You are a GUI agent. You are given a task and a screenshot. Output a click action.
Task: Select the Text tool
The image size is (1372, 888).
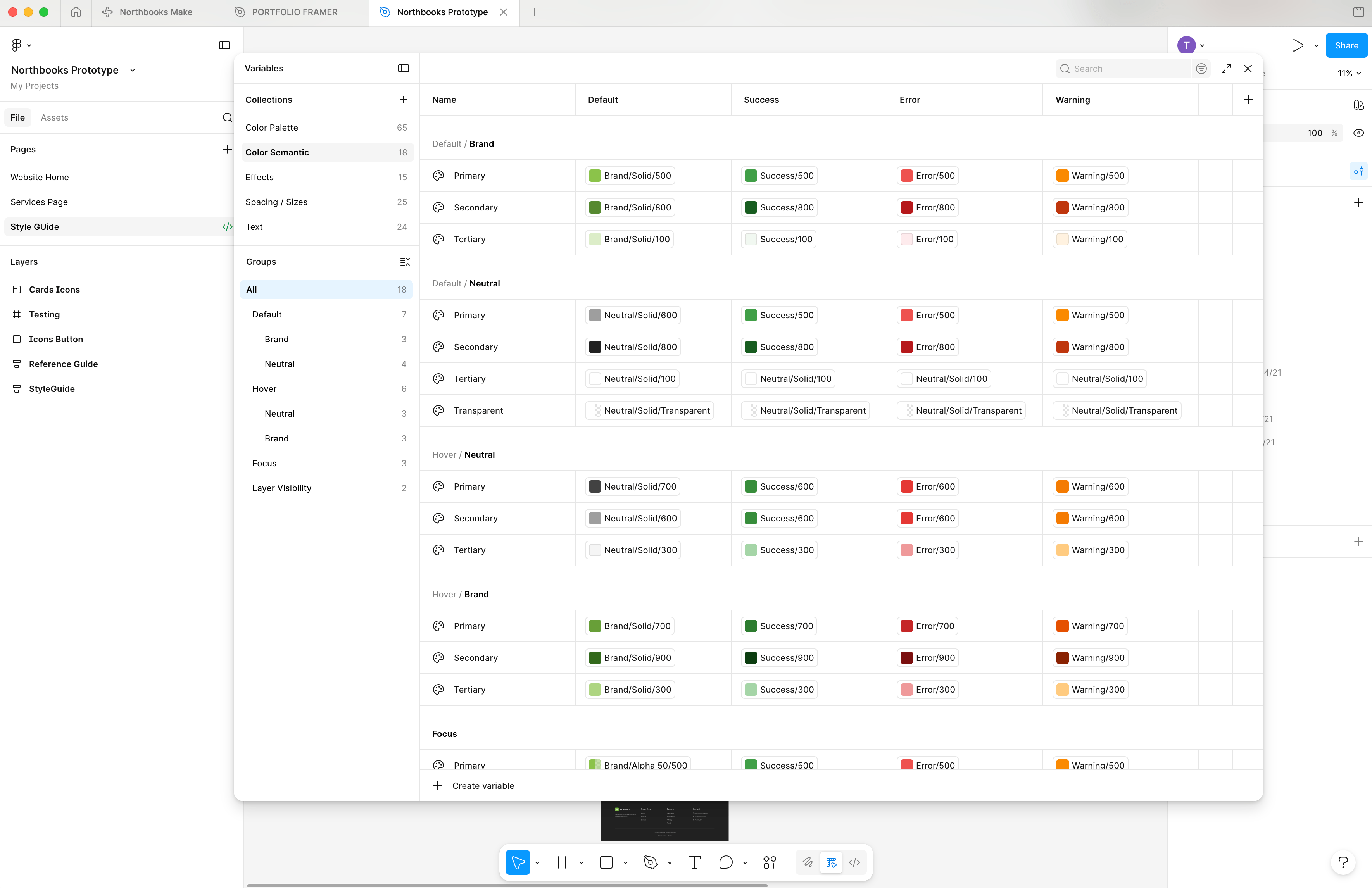point(695,862)
